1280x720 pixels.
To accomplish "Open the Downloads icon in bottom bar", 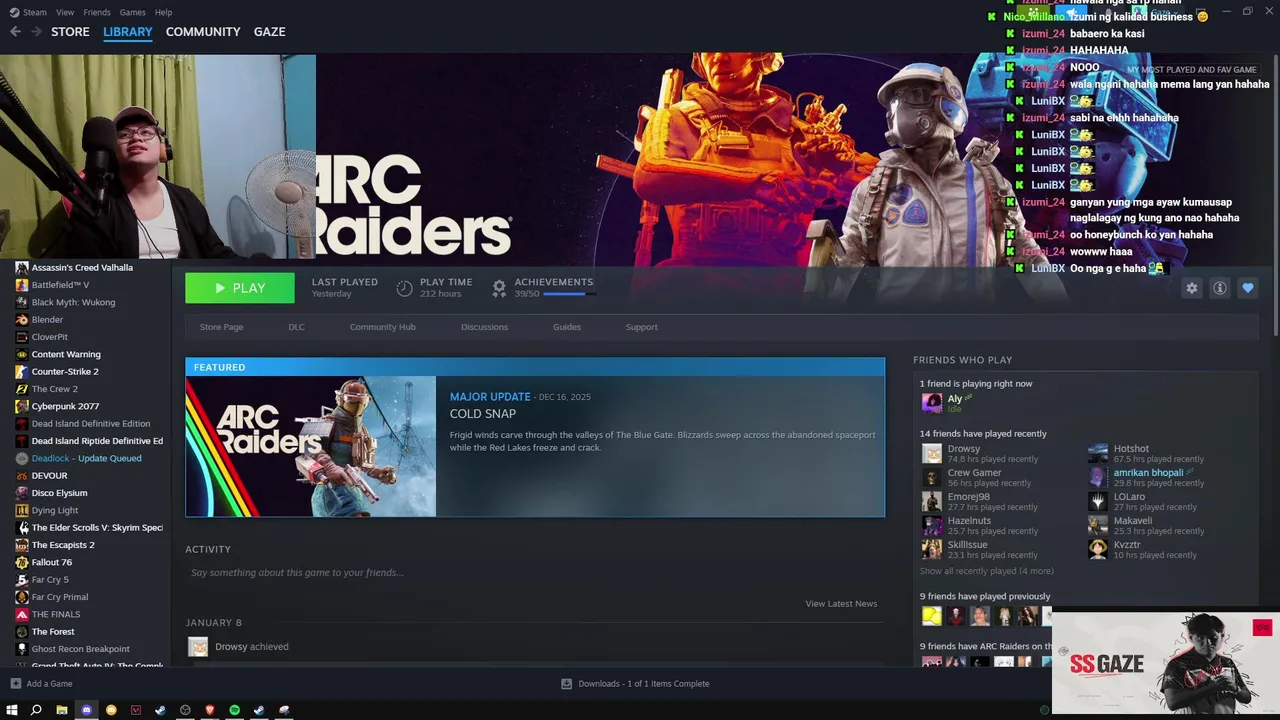I will (x=566, y=684).
